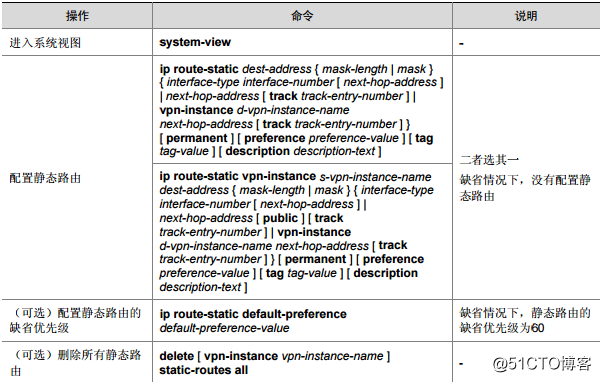Viewport: 601px width, 382px height.
Task: Click the 缺省情况下，没有配置静态 note text
Action: pyautogui.click(x=525, y=180)
